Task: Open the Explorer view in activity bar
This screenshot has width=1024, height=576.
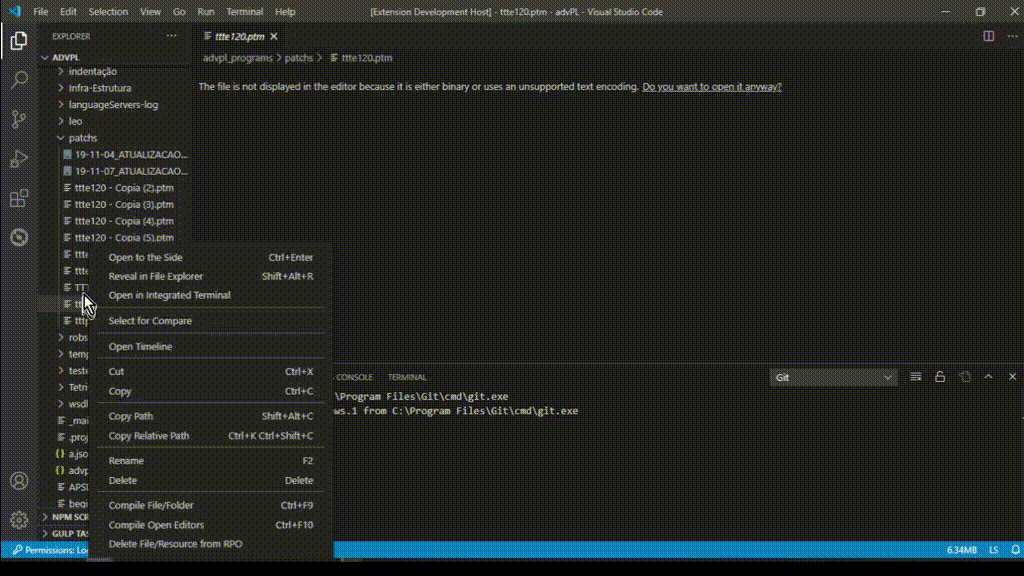Action: (19, 40)
